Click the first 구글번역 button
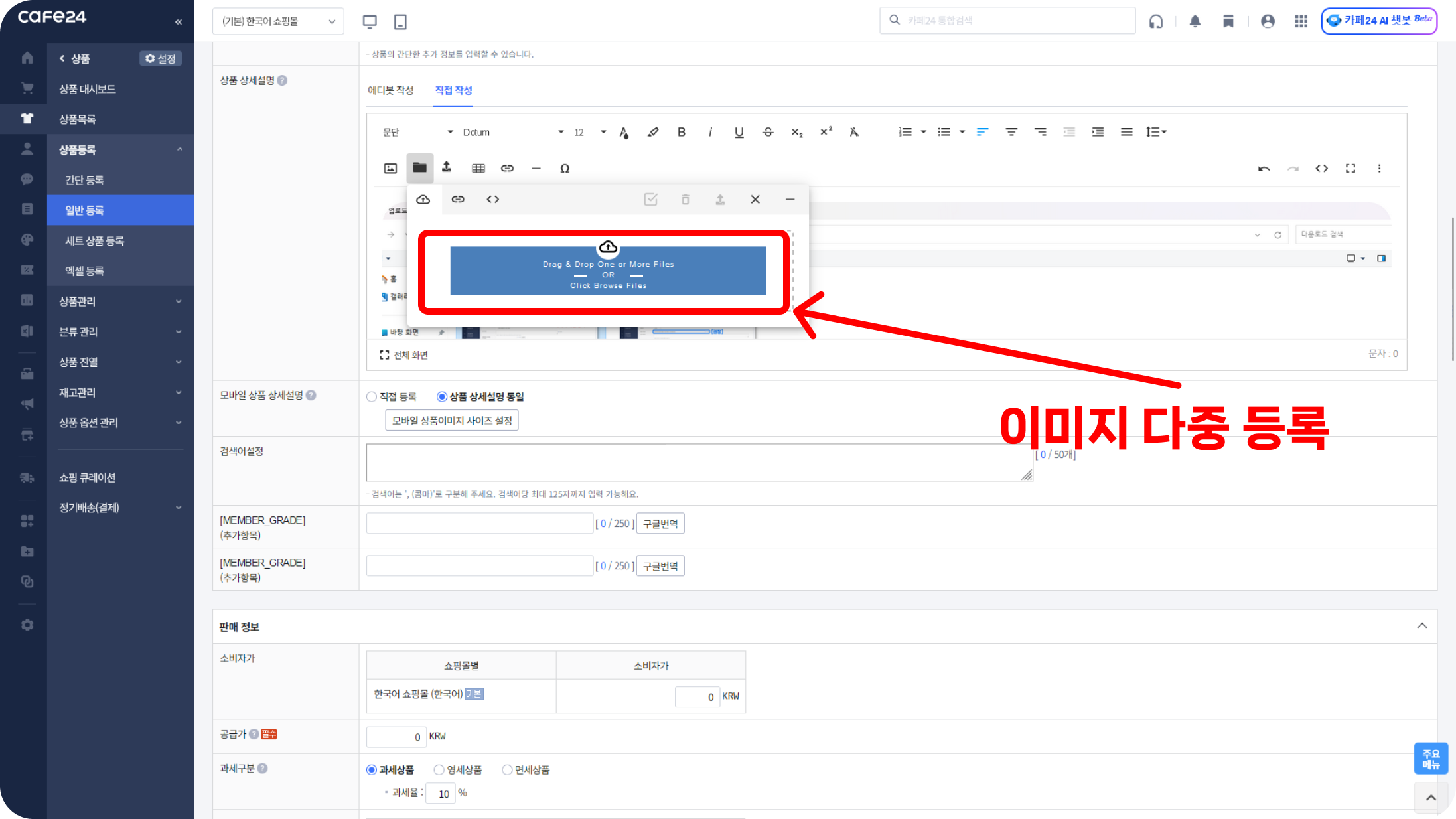This screenshot has width=1456, height=819. tap(660, 524)
